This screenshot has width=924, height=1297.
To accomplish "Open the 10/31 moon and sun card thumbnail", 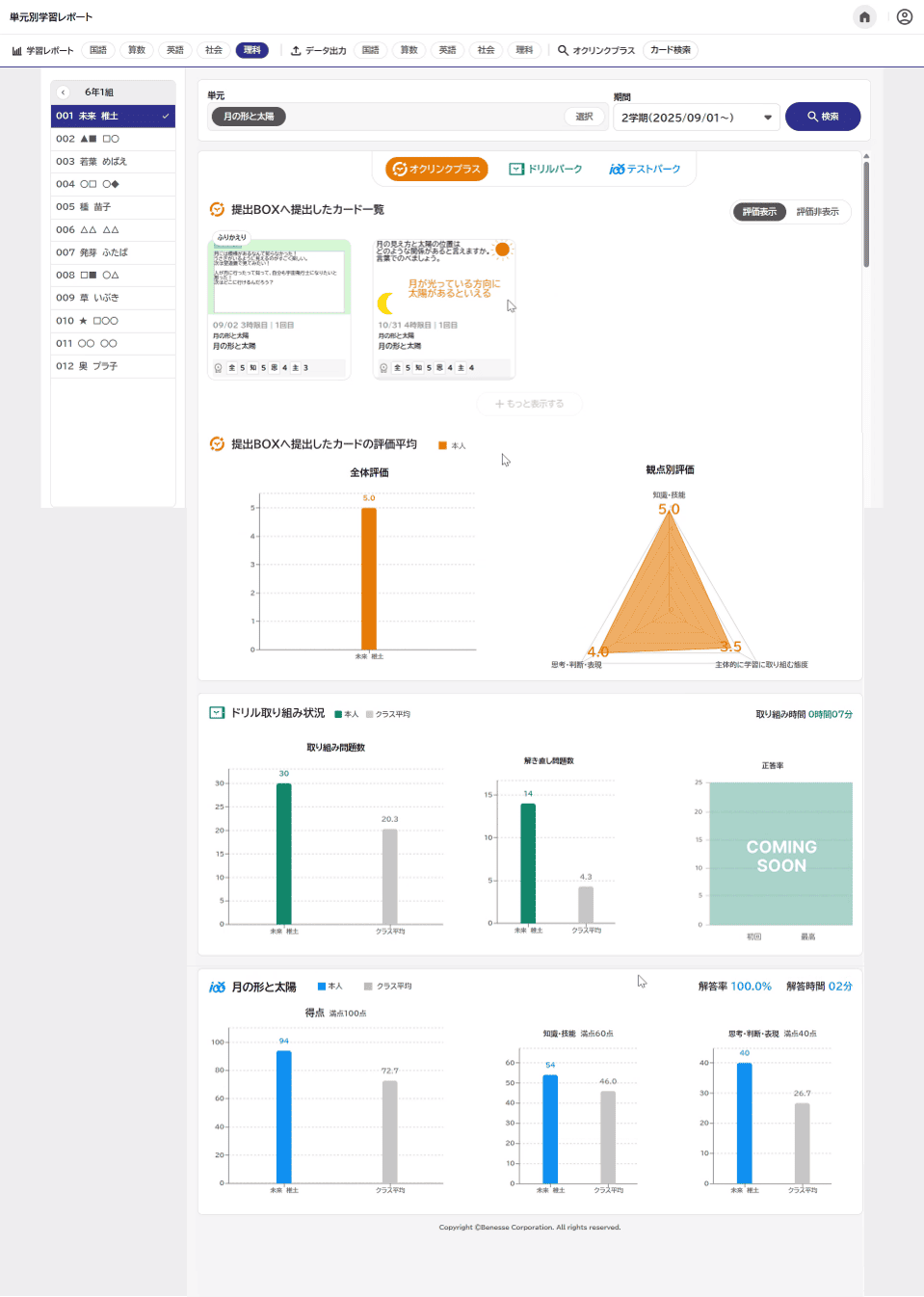I will (444, 277).
